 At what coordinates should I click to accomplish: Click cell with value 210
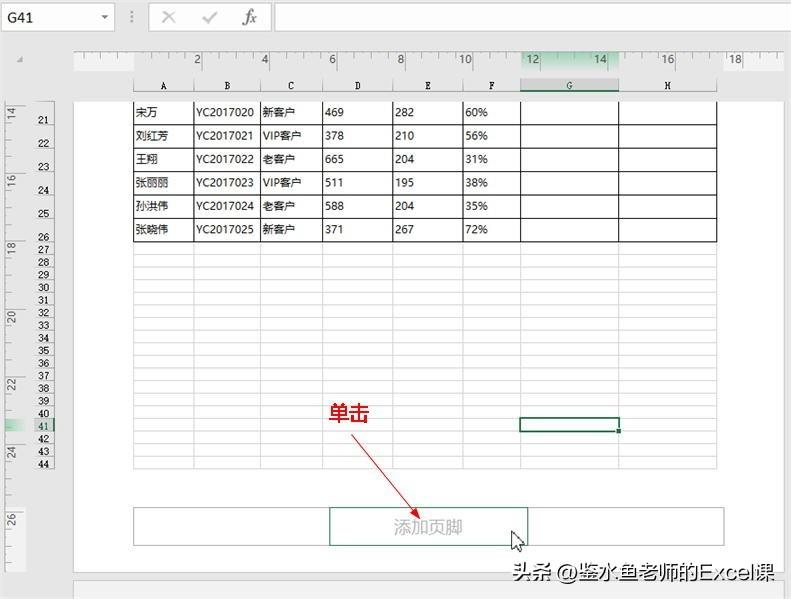pyautogui.click(x=428, y=136)
